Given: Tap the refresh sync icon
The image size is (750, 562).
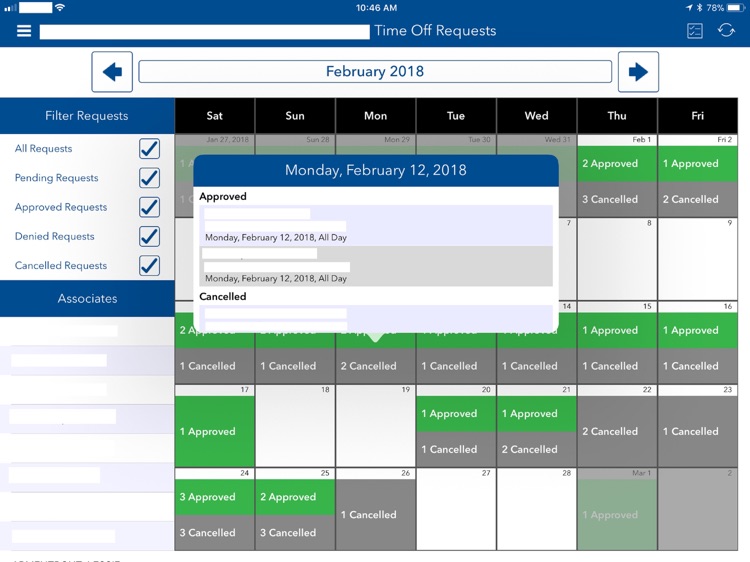Looking at the screenshot, I should tap(726, 31).
